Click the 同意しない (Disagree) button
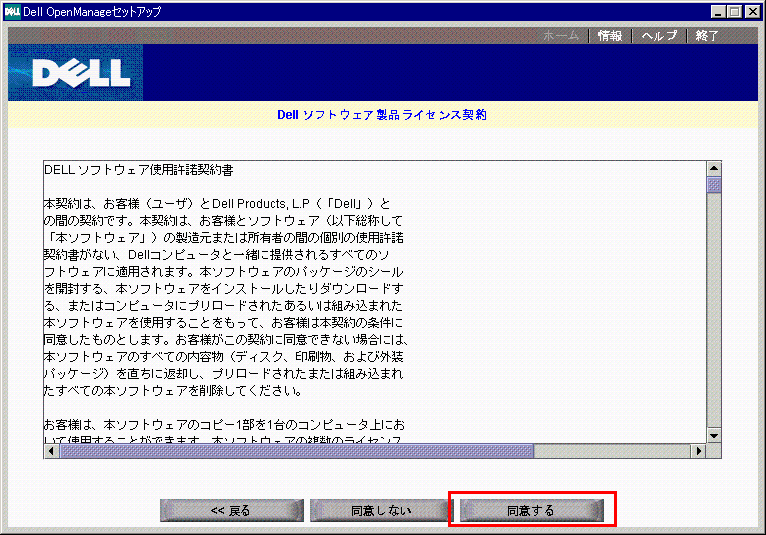766x535 pixels. (x=380, y=510)
